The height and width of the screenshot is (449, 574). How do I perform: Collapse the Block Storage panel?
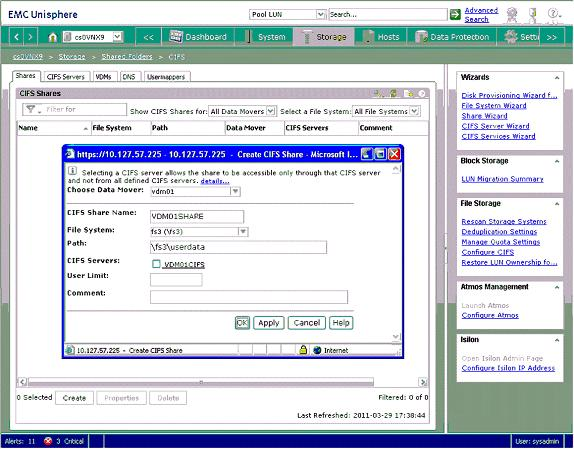[x=557, y=161]
